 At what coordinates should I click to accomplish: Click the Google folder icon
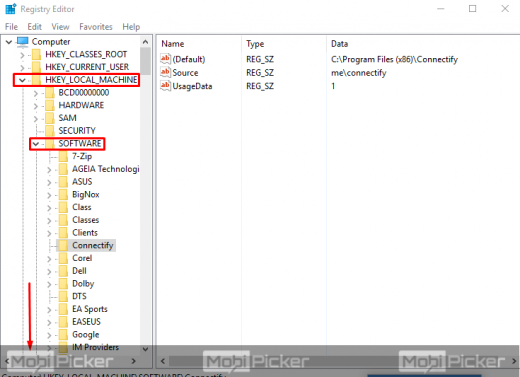click(63, 334)
